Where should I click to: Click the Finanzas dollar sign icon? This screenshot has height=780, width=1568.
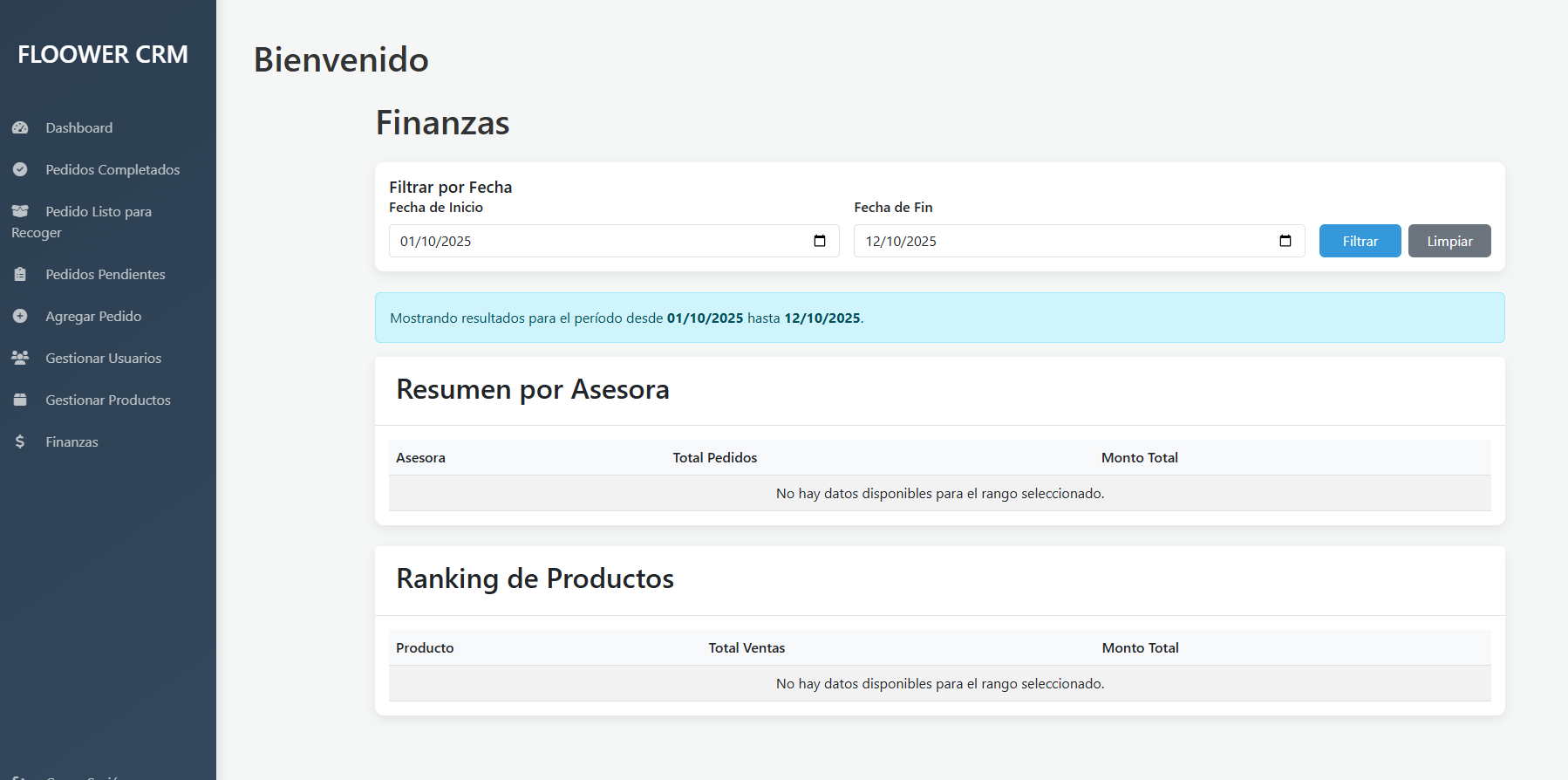(20, 441)
